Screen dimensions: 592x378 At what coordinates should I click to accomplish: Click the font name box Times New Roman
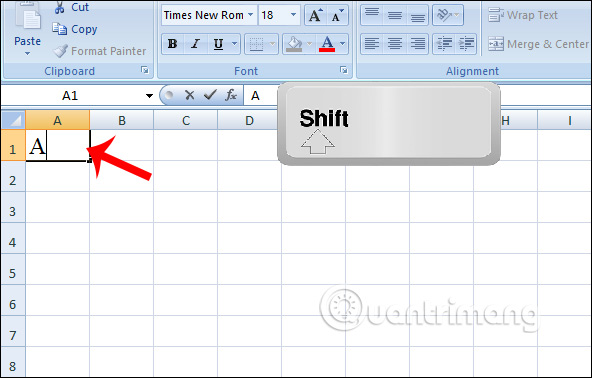click(204, 15)
